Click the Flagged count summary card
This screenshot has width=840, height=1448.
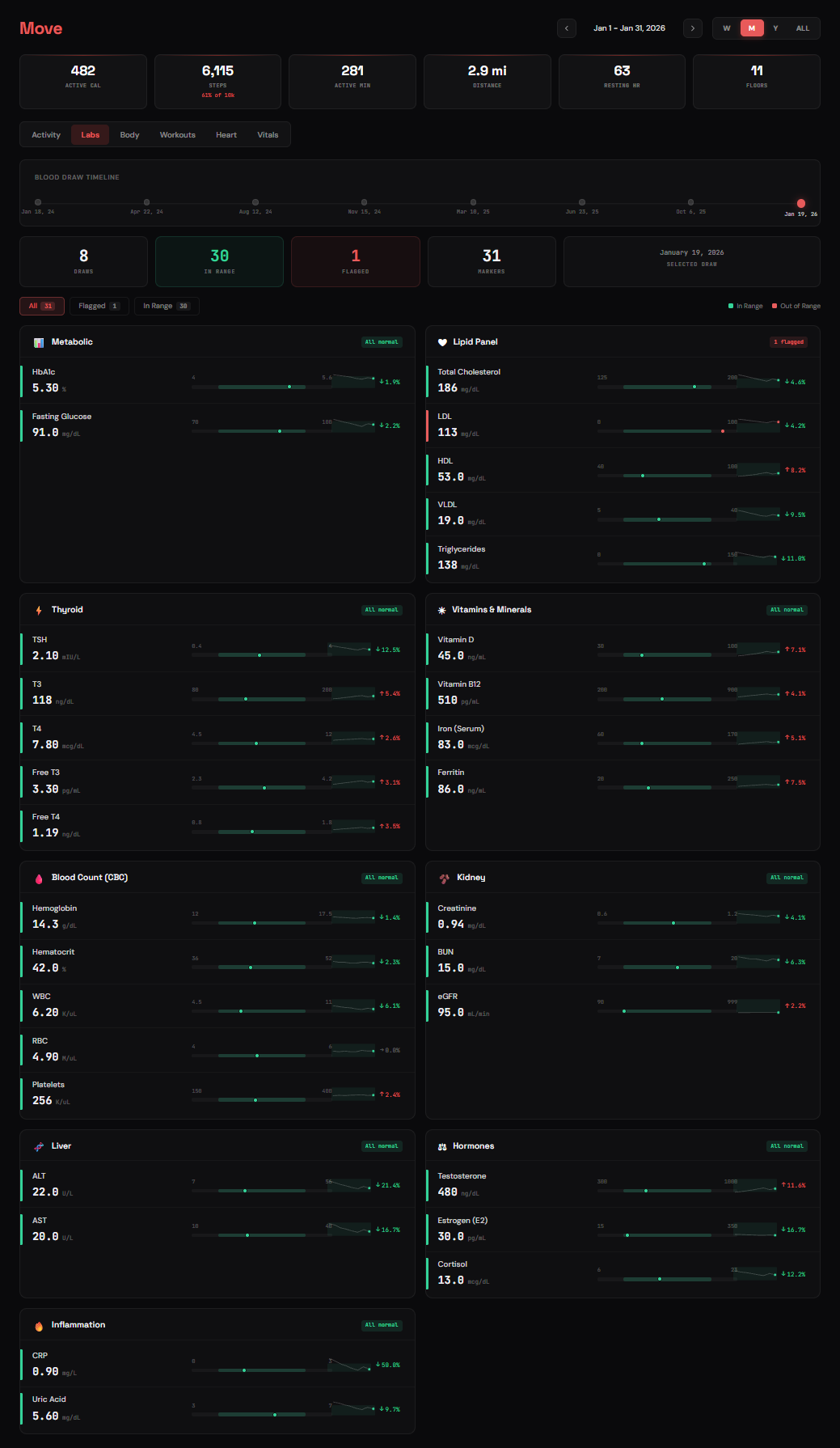[355, 261]
